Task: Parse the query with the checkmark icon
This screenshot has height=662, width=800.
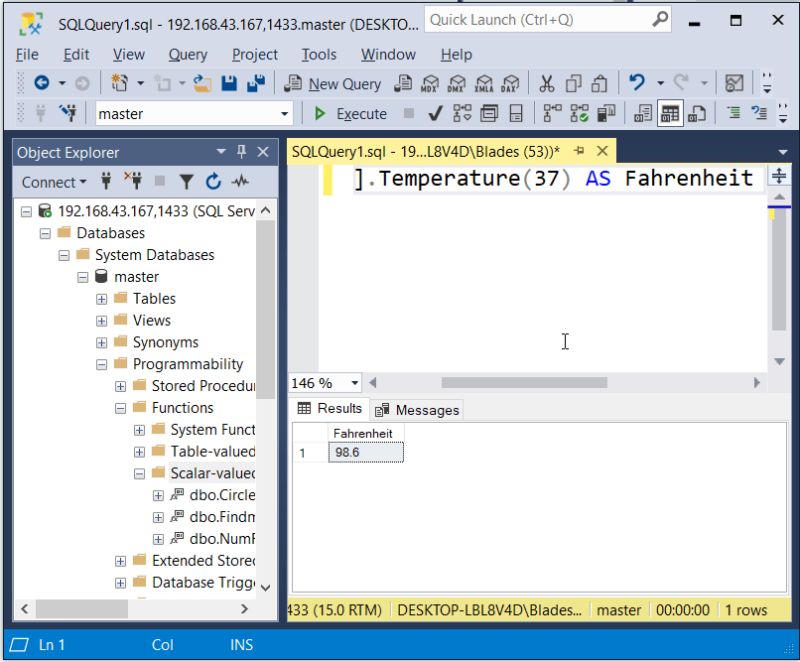Action: (436, 113)
